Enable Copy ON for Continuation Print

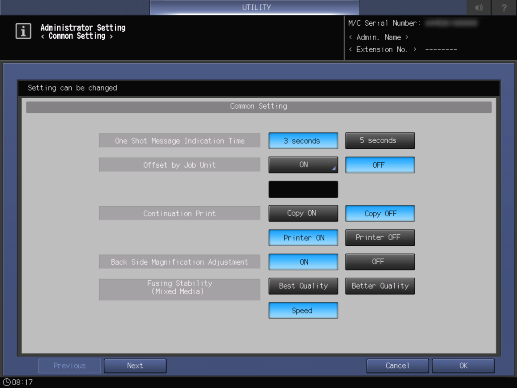click(x=303, y=213)
